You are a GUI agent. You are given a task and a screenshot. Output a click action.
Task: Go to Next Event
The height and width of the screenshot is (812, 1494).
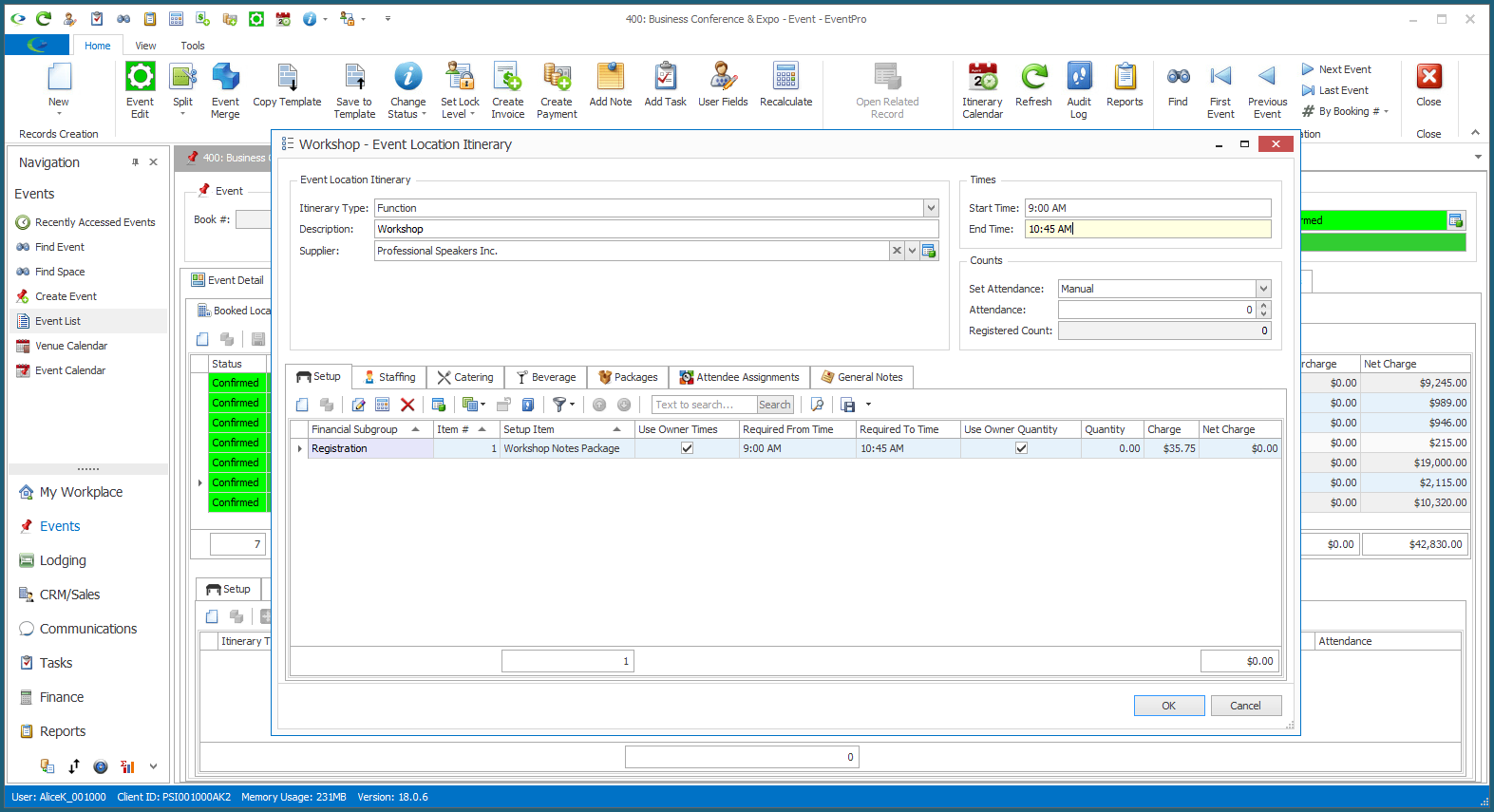point(1336,69)
